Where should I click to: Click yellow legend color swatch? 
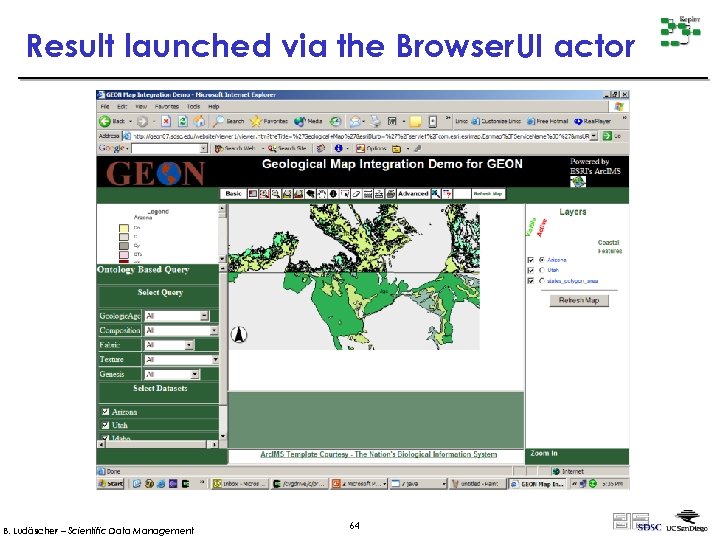click(x=124, y=228)
